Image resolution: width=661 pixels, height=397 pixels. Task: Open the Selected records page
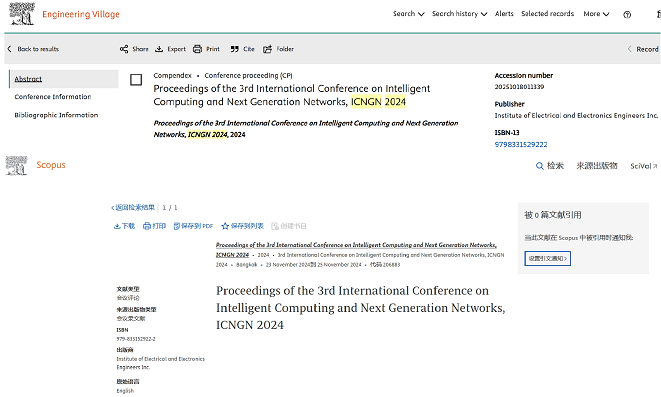click(547, 14)
